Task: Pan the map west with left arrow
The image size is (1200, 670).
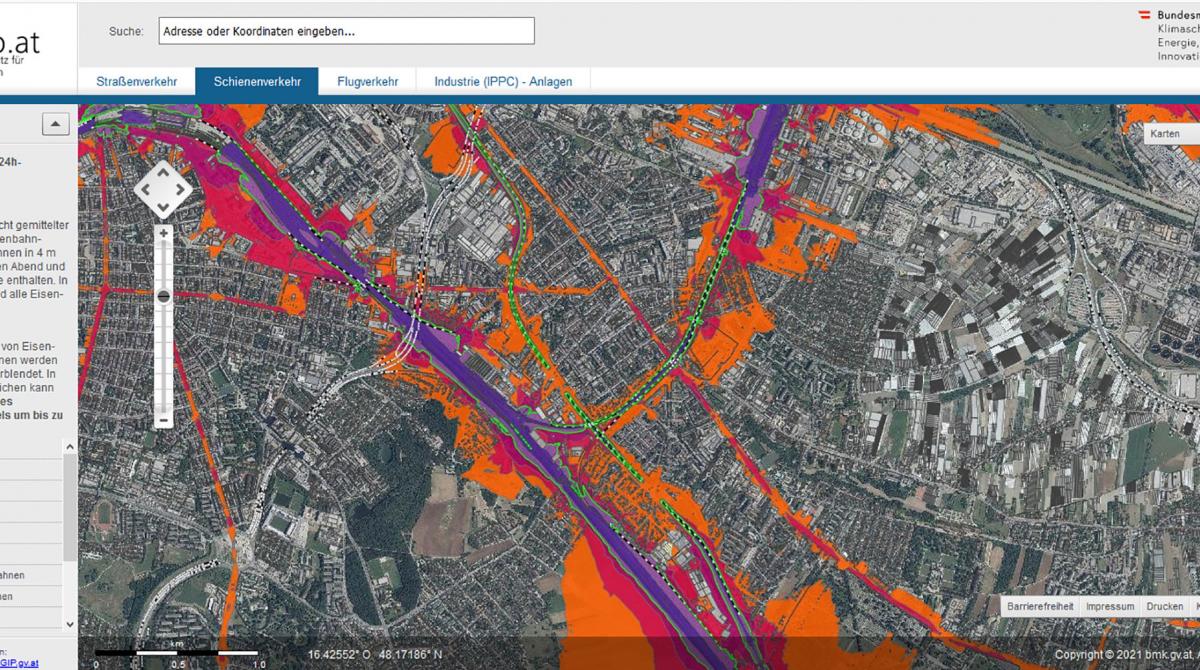Action: (x=145, y=188)
